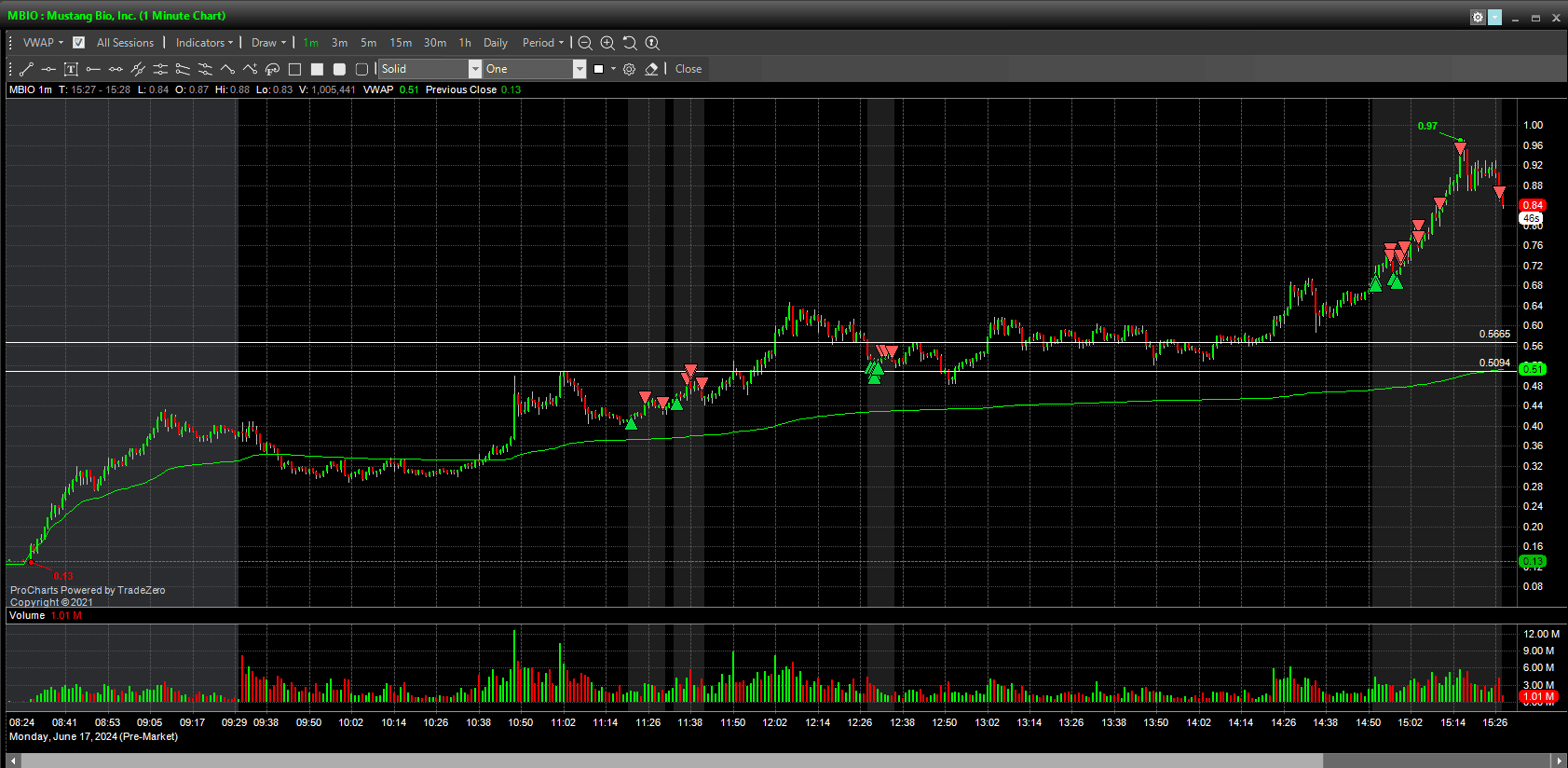1568x768 pixels.
Task: Select the outlined rounded rectangle tool
Action: click(361, 69)
